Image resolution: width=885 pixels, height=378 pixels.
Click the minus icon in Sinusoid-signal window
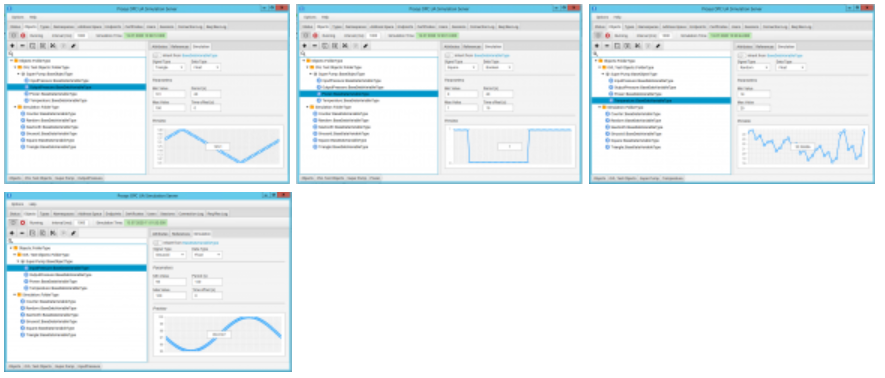coord(22,233)
